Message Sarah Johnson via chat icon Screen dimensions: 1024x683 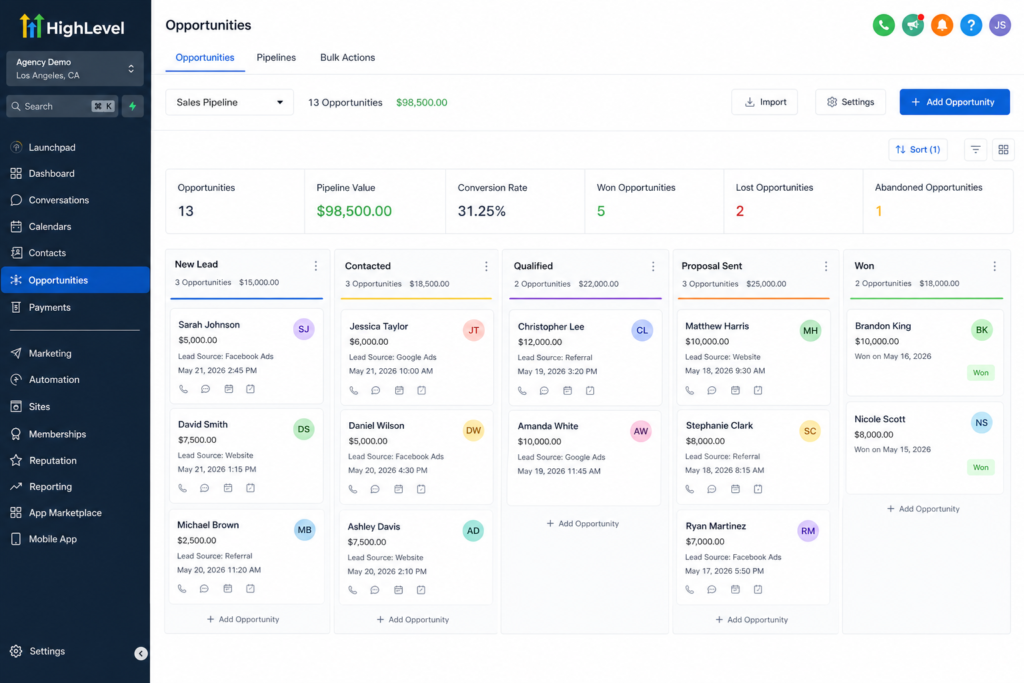tap(205, 389)
